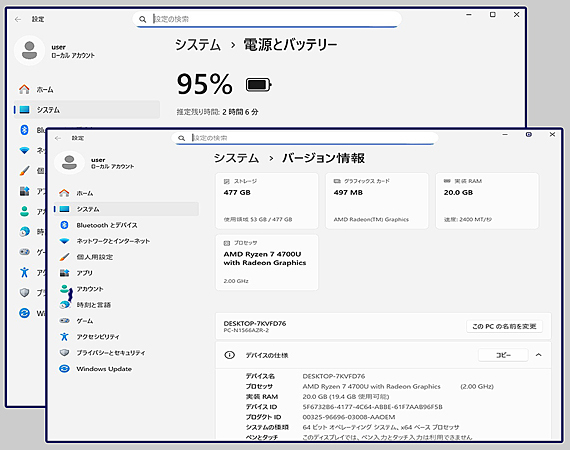Click the back arrow in the front Settings window
570x450 pixels.
tap(58, 138)
